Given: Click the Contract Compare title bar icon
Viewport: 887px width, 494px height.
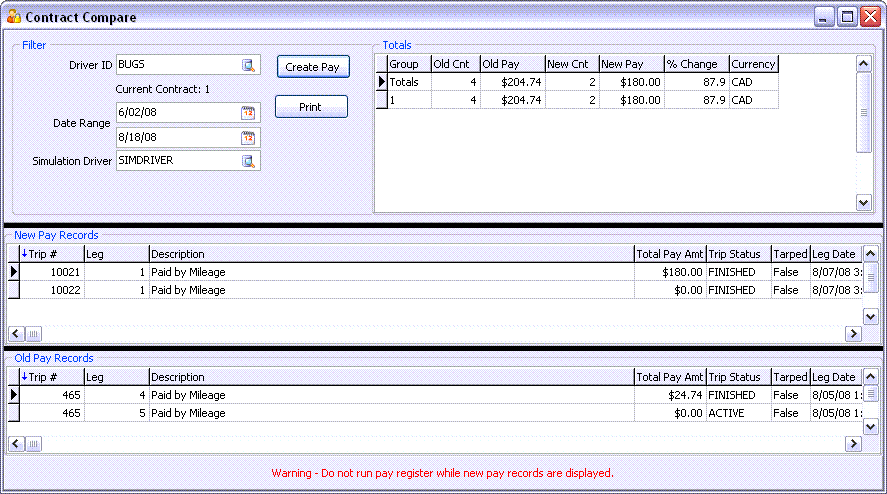Looking at the screenshot, I should click(13, 17).
